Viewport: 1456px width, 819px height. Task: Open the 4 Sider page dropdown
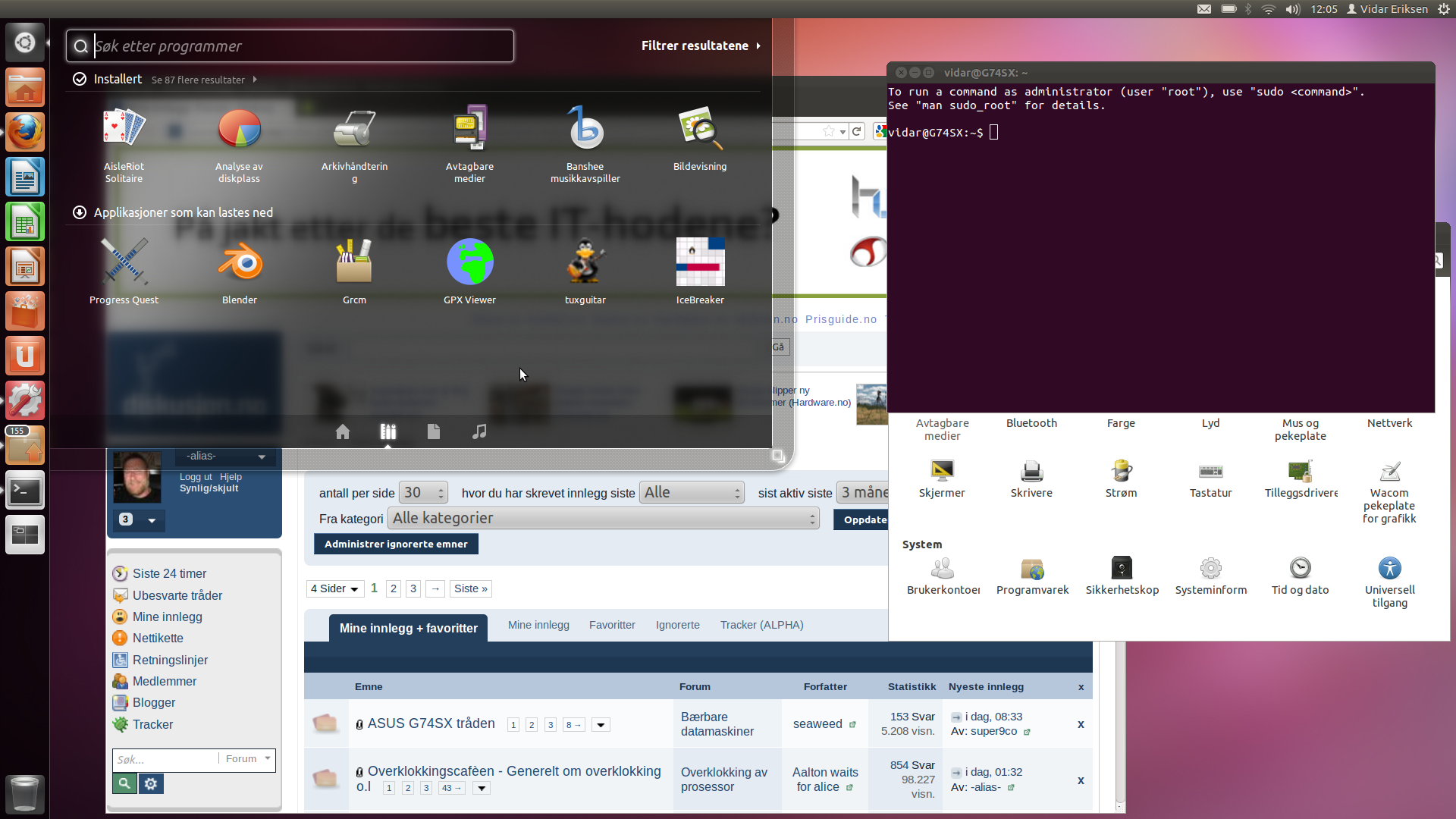[334, 588]
